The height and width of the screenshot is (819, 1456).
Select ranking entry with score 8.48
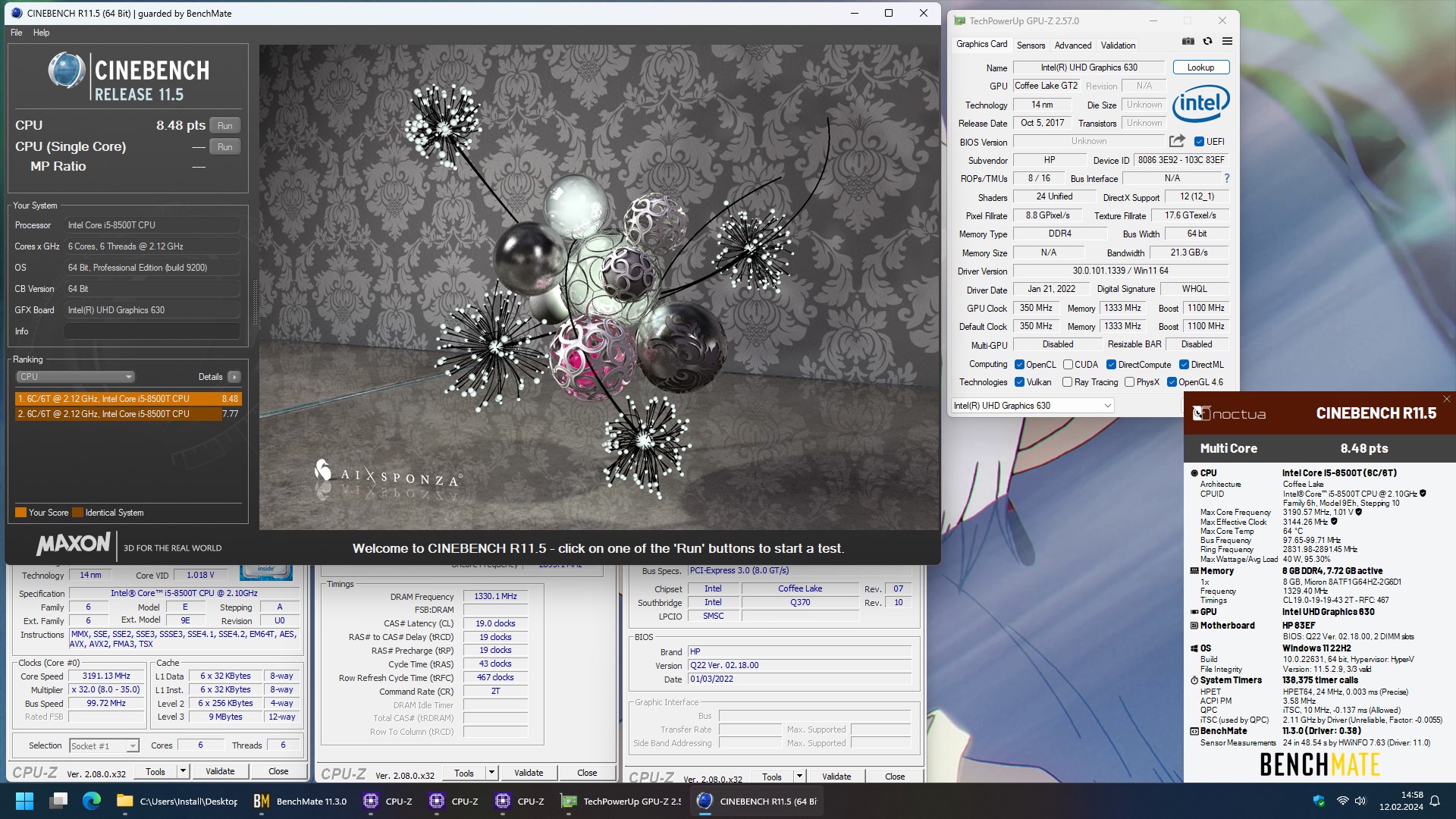(x=128, y=399)
